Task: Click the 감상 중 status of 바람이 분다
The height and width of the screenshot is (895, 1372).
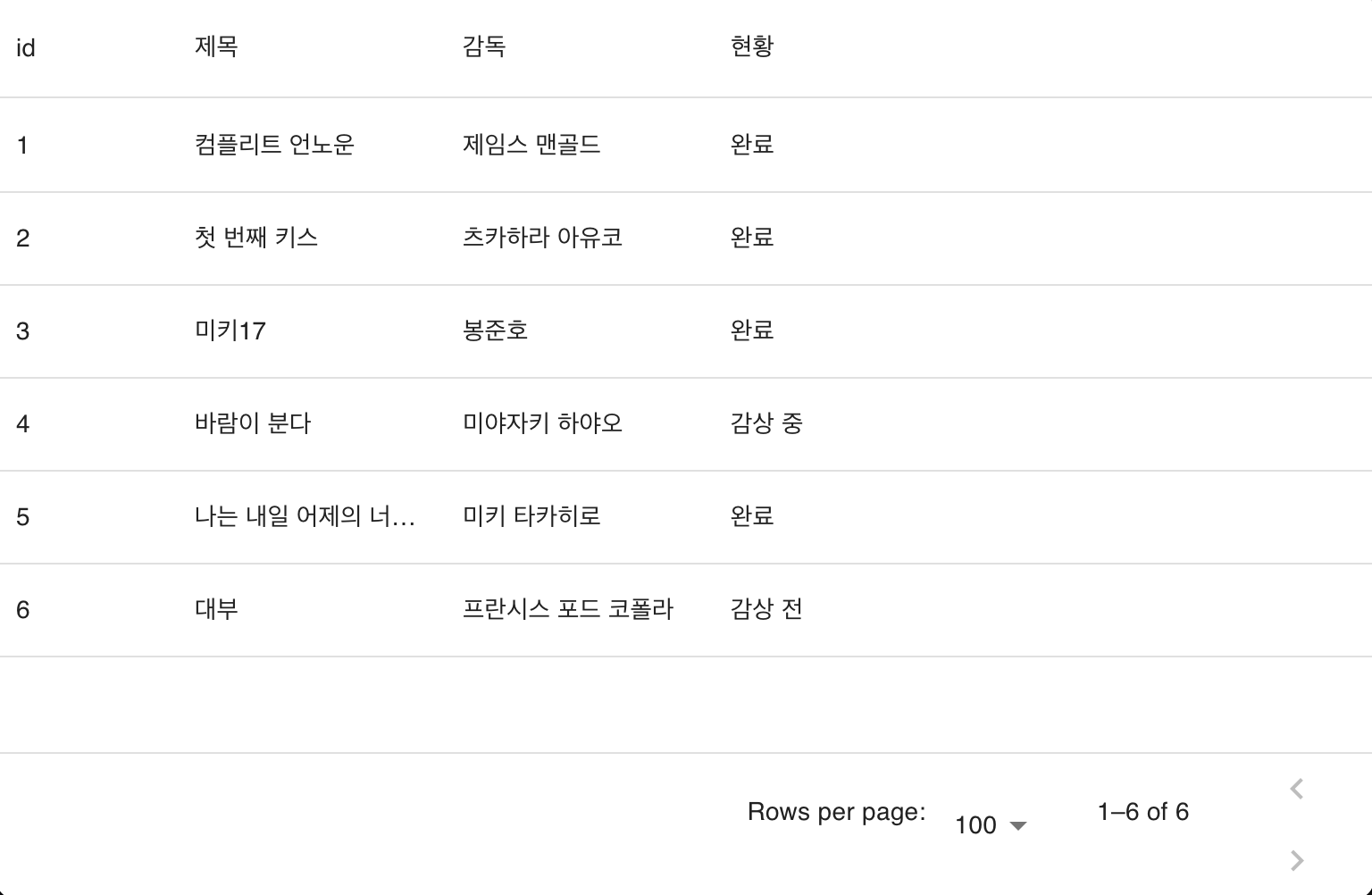Action: [765, 423]
